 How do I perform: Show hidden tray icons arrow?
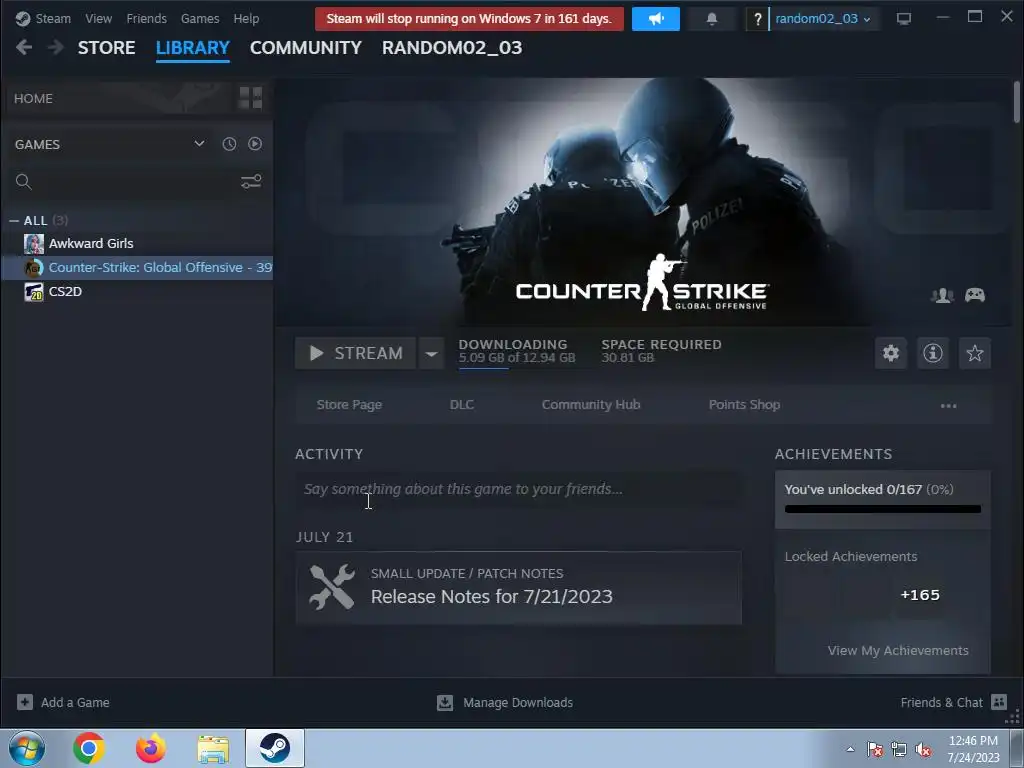(x=850, y=749)
